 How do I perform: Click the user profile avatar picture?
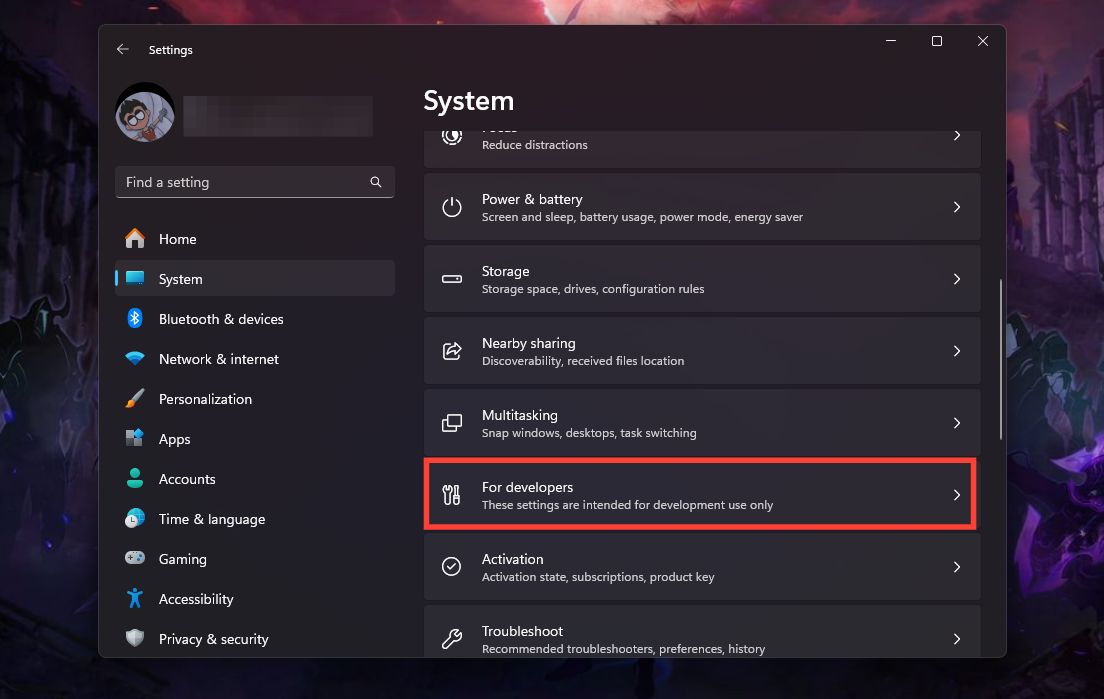pyautogui.click(x=145, y=112)
